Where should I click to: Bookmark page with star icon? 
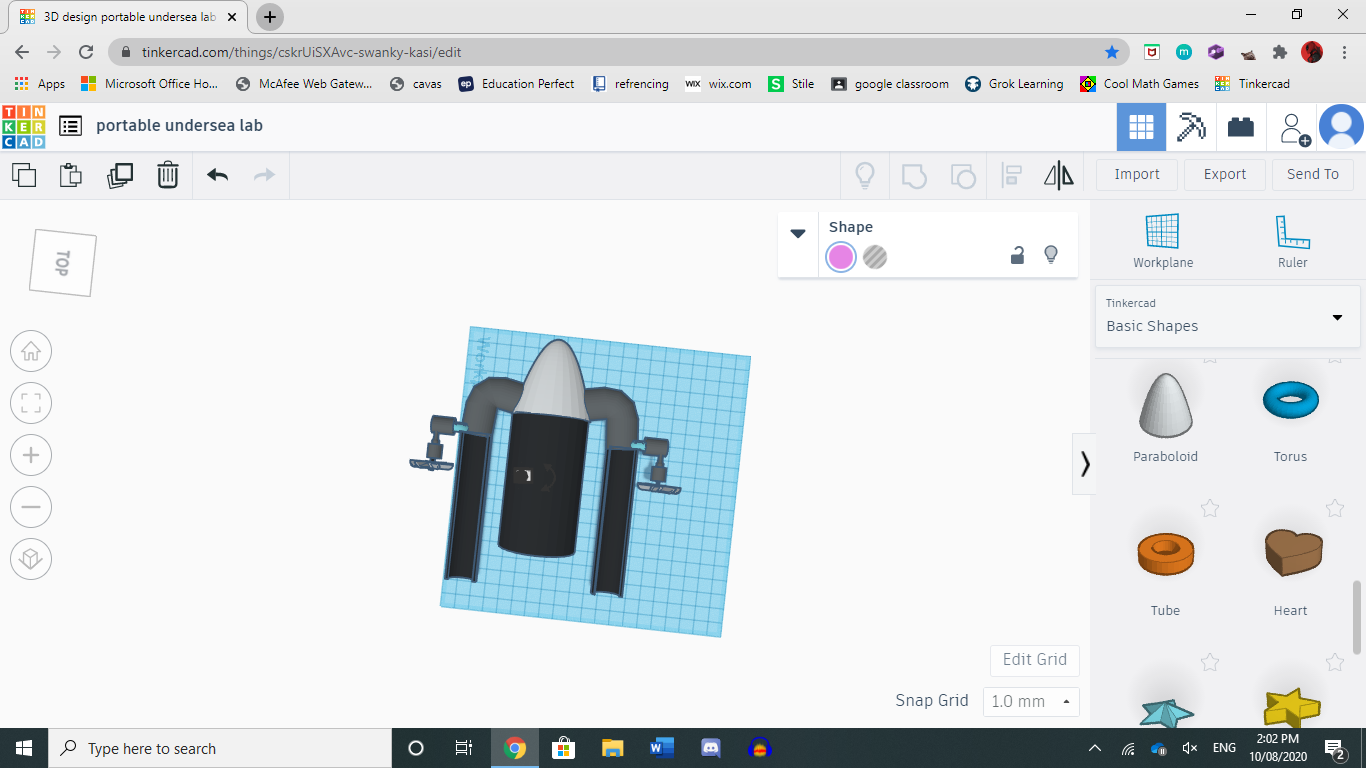1112,52
